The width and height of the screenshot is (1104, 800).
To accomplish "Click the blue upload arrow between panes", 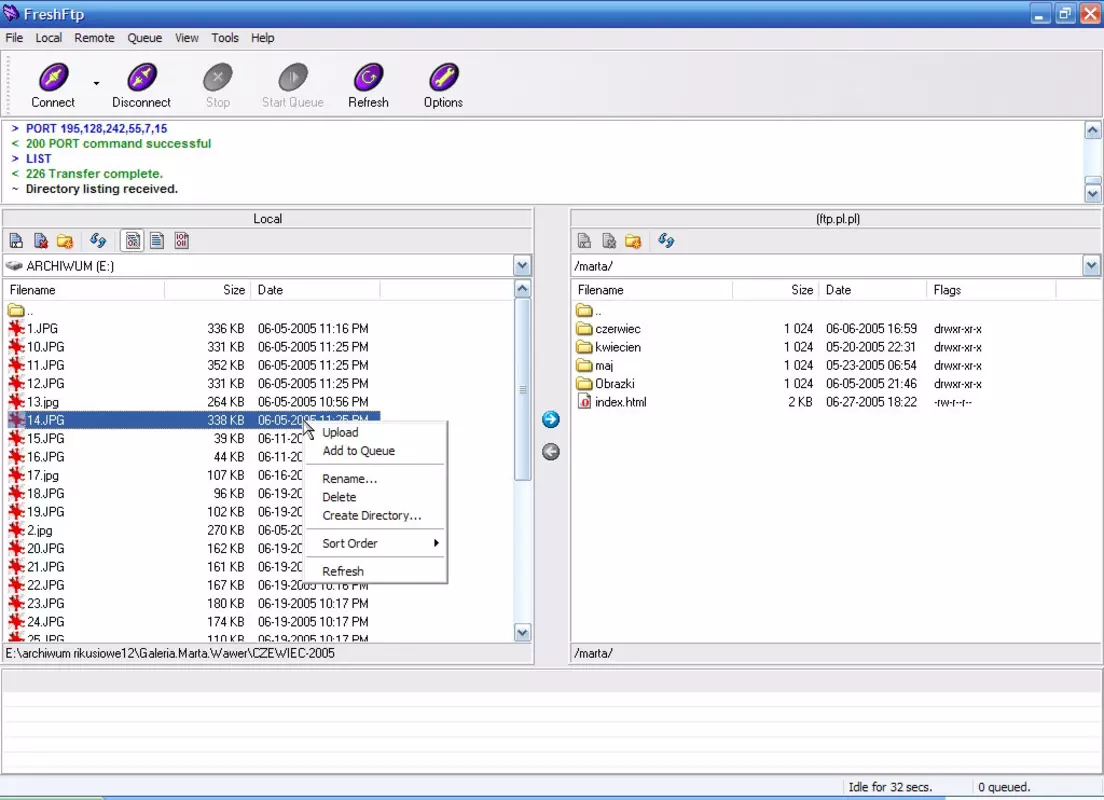I will tap(551, 420).
